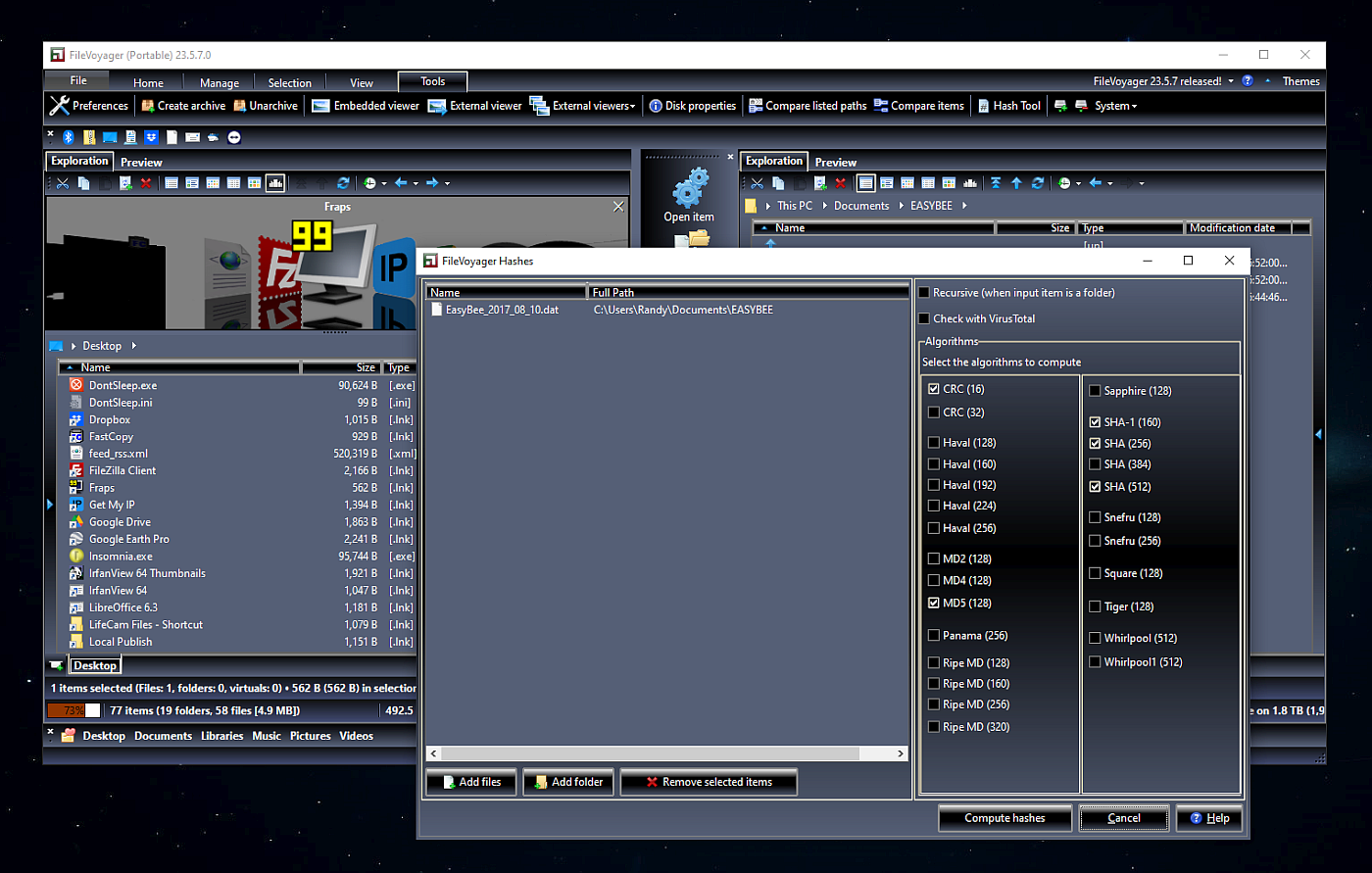Enable Haval (256) algorithm
The width and height of the screenshot is (1372, 873).
[934, 528]
